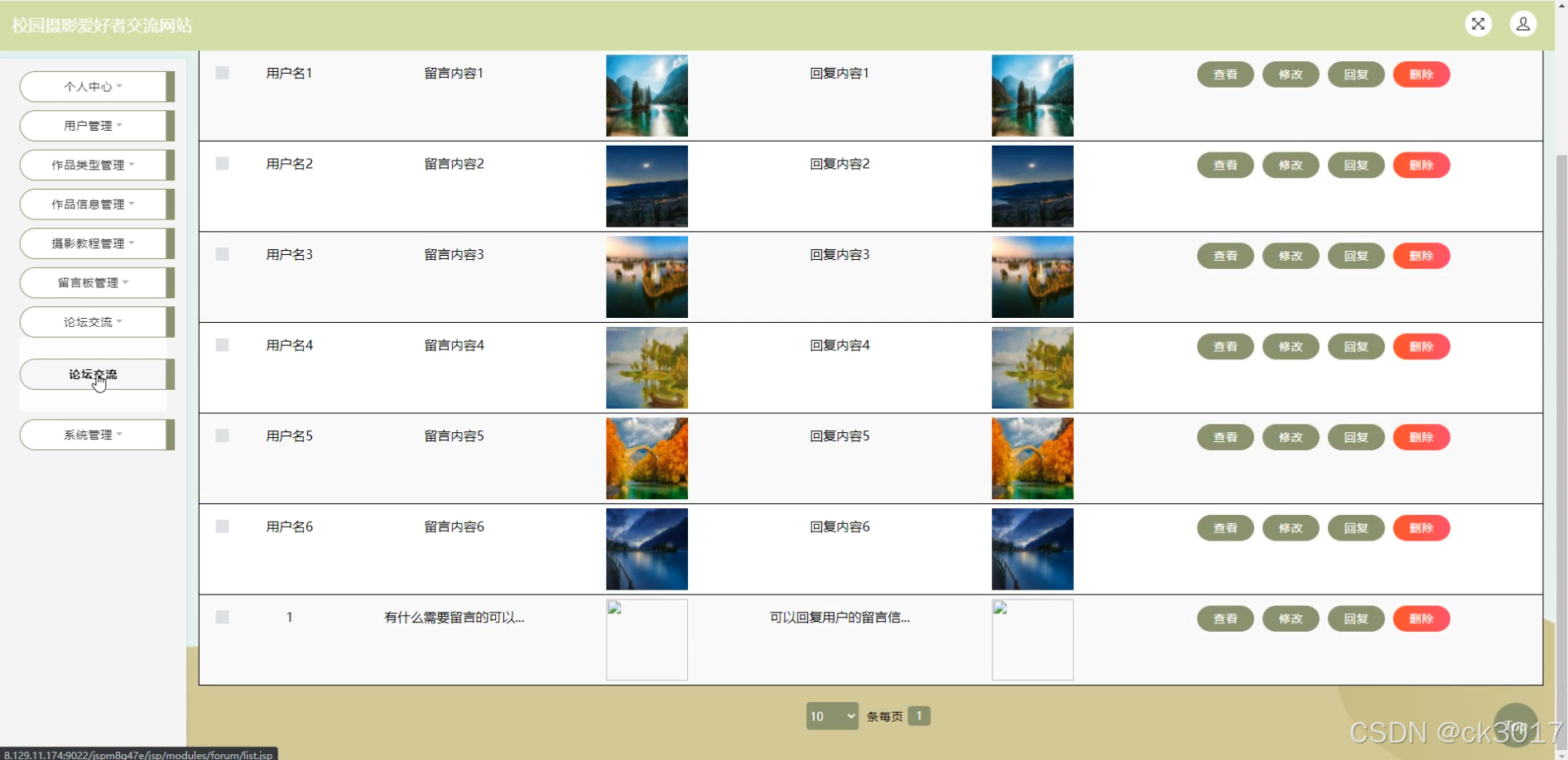Select checkbox for 用户名4 row
The height and width of the screenshot is (760, 1568).
click(222, 345)
